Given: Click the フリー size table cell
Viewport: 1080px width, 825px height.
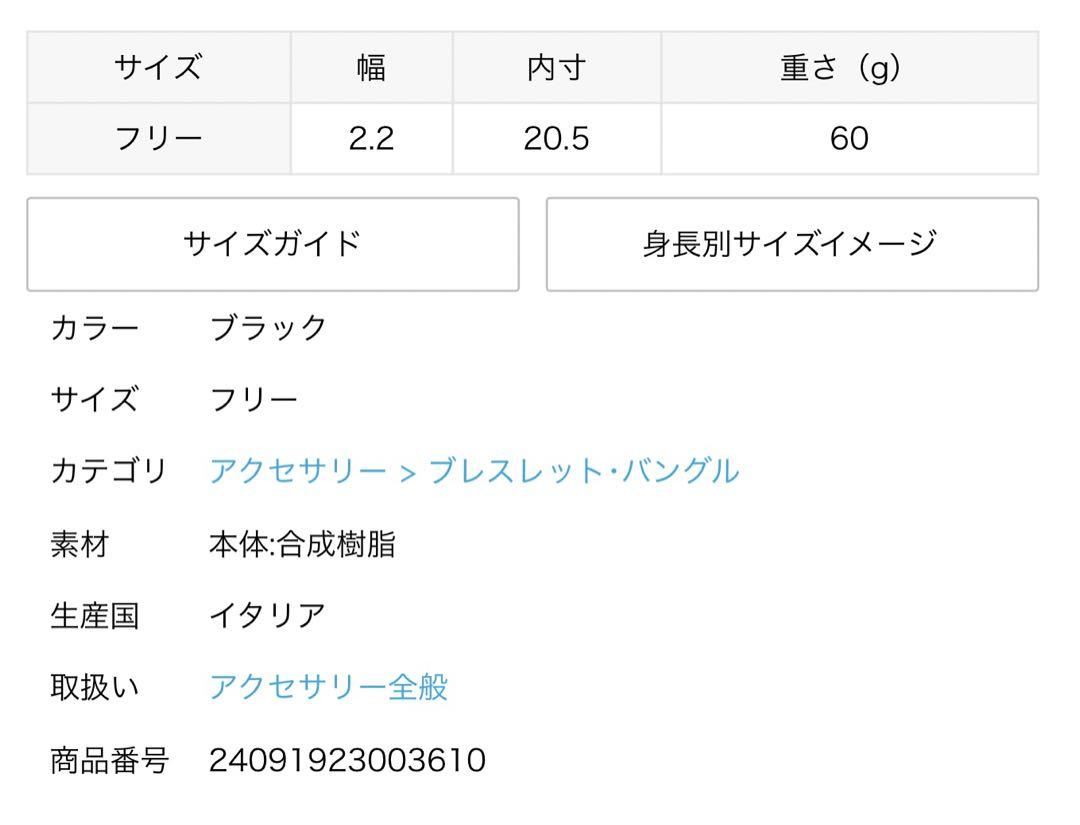Looking at the screenshot, I should tap(159, 139).
